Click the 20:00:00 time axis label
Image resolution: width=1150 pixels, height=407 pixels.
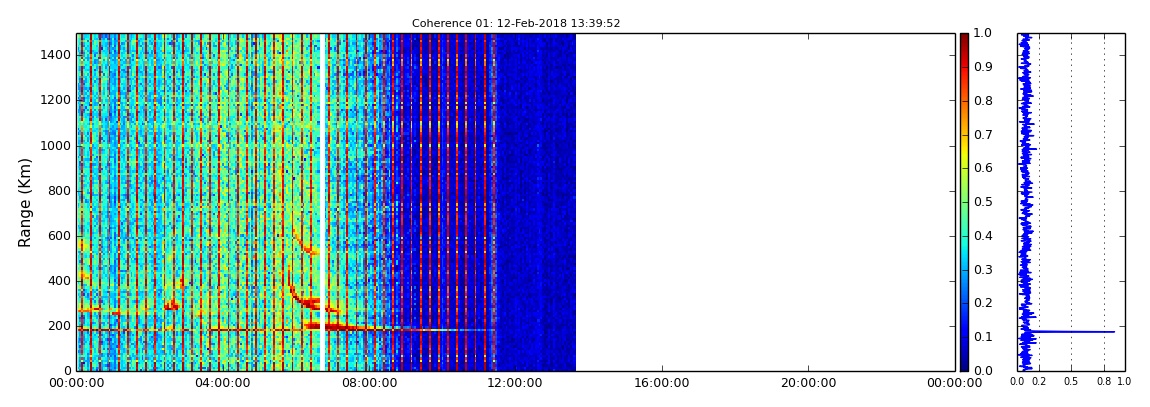pos(808,383)
